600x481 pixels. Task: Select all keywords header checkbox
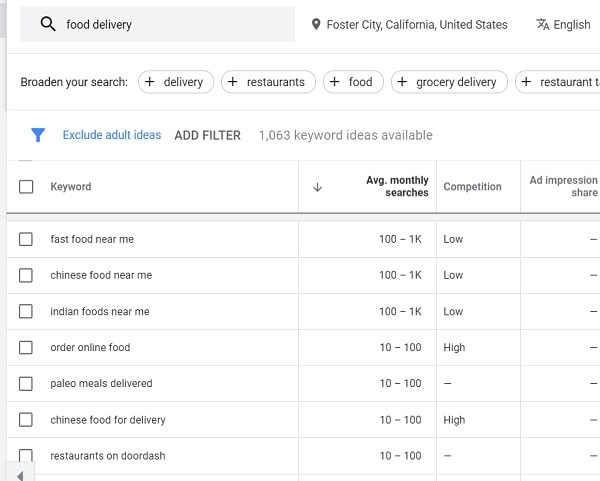[x=26, y=187]
